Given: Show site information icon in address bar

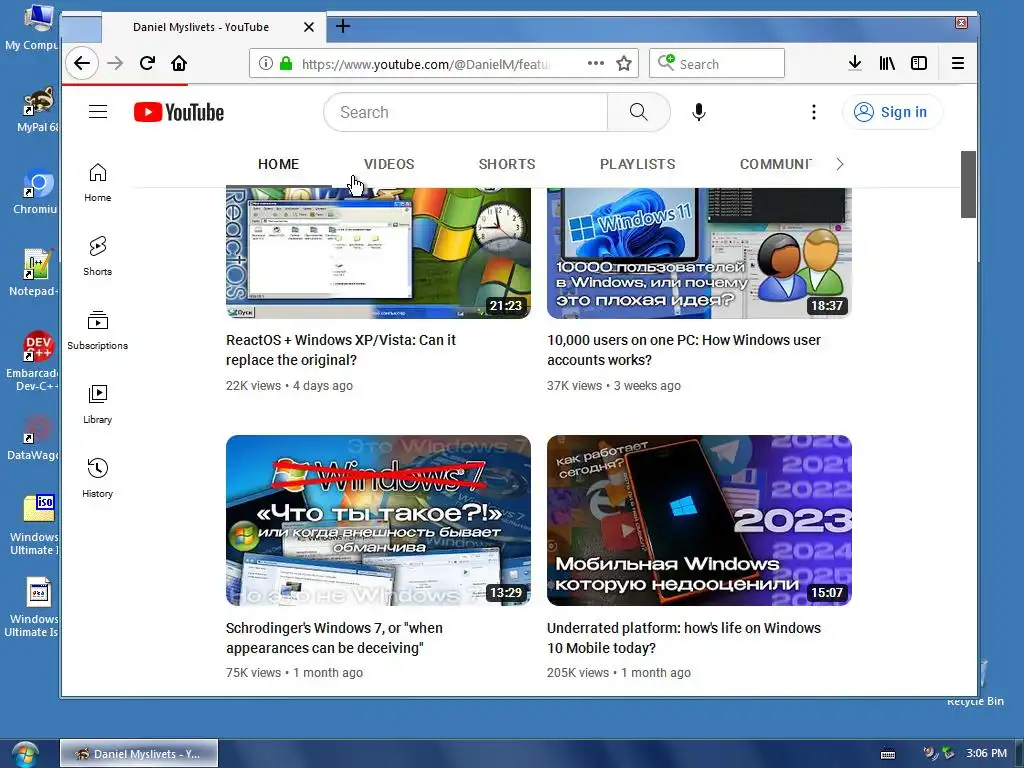Looking at the screenshot, I should (x=265, y=63).
